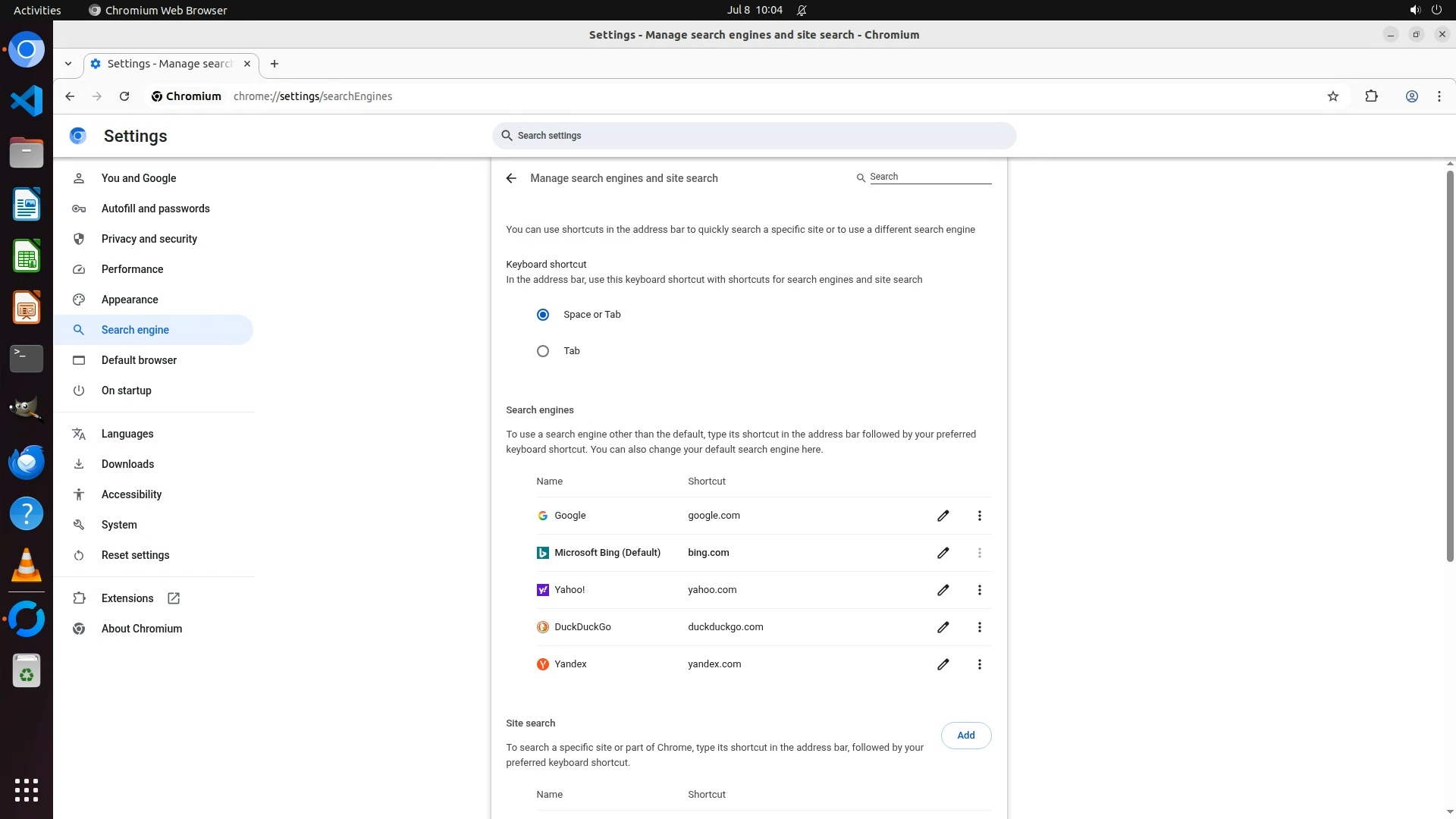Screen dimensions: 1456x819
Task: Open more actions menu for Google
Action: pyautogui.click(x=979, y=516)
